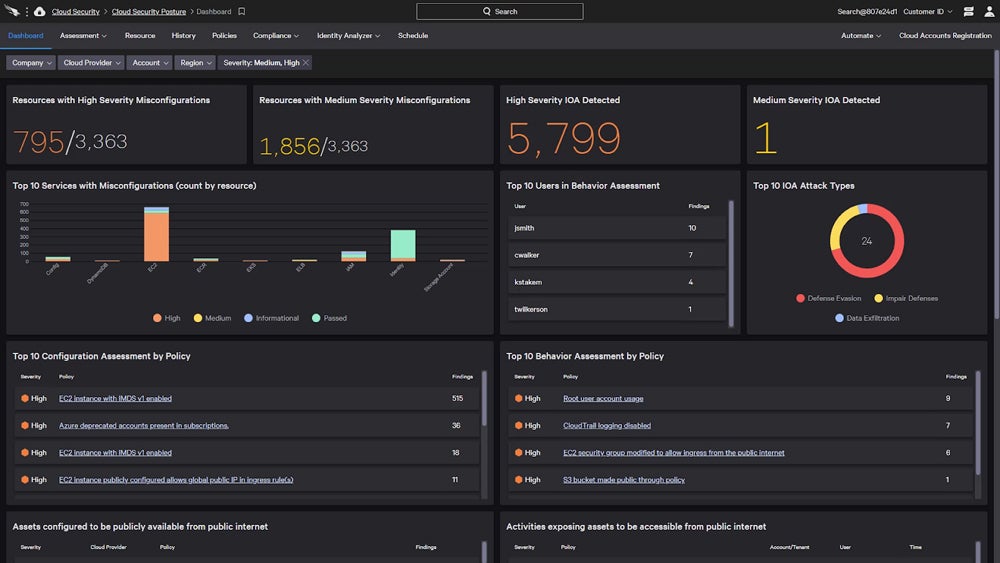Bookmark the Dashboard page

[242, 12]
